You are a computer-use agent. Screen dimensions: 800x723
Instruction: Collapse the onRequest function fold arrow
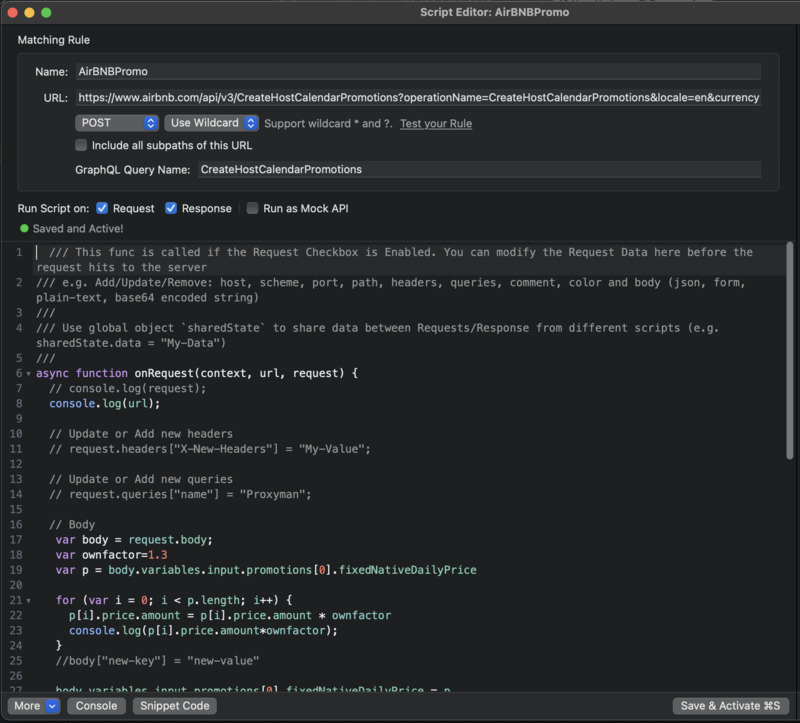[x=27, y=373]
